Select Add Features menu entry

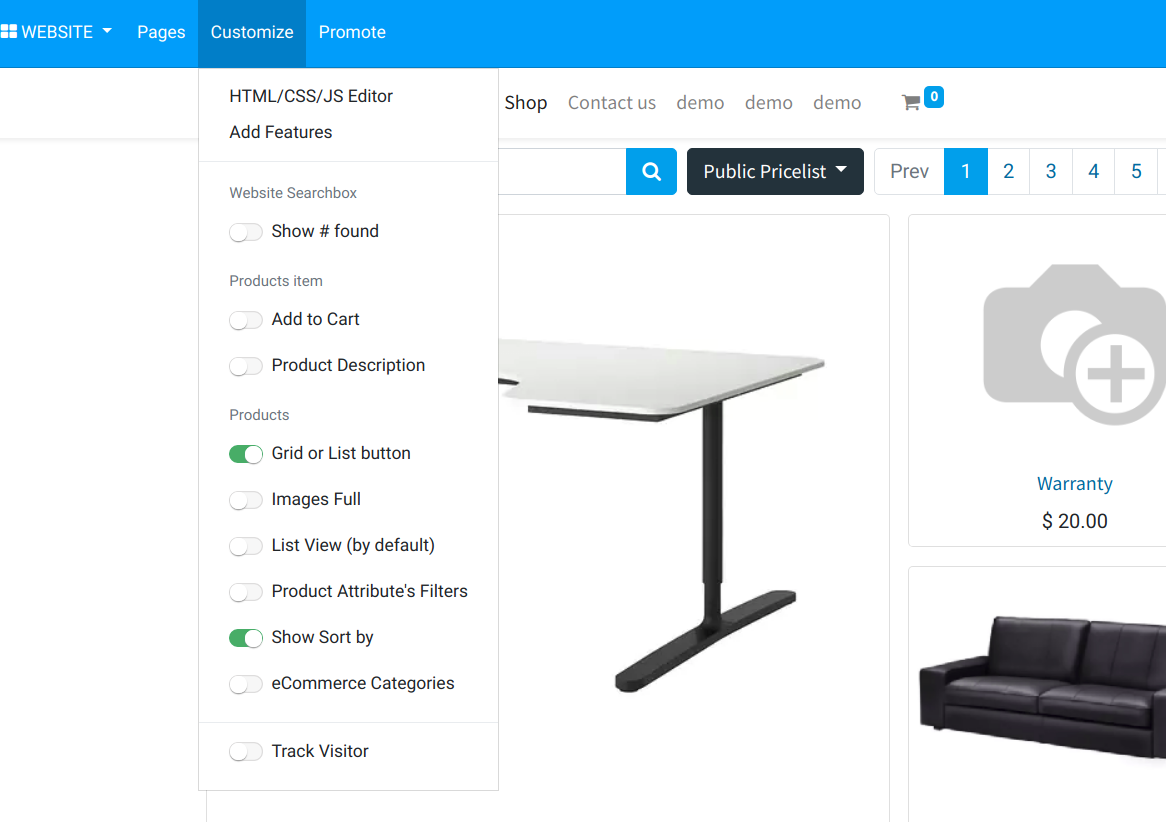click(x=280, y=132)
